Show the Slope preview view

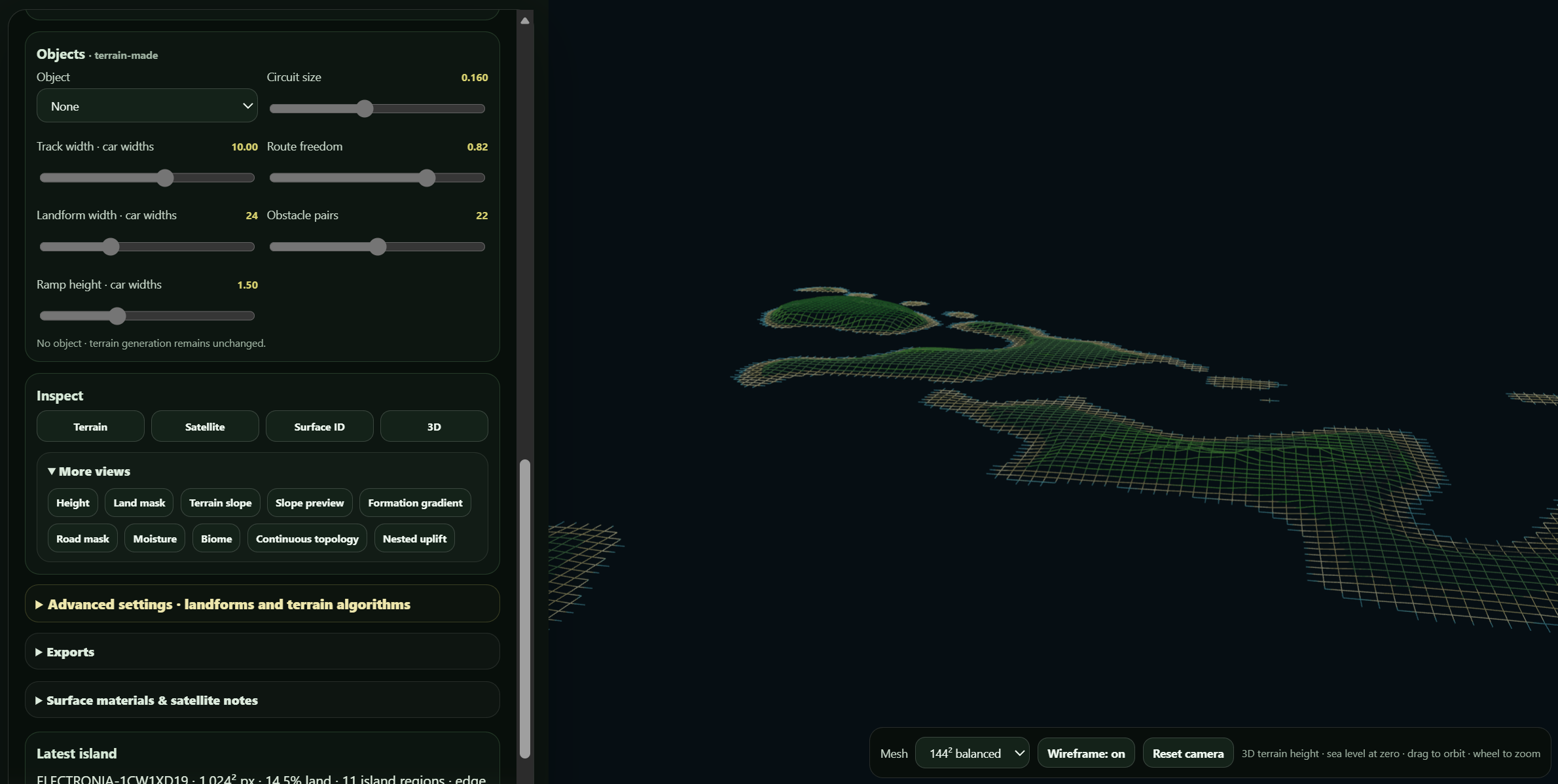[x=310, y=503]
